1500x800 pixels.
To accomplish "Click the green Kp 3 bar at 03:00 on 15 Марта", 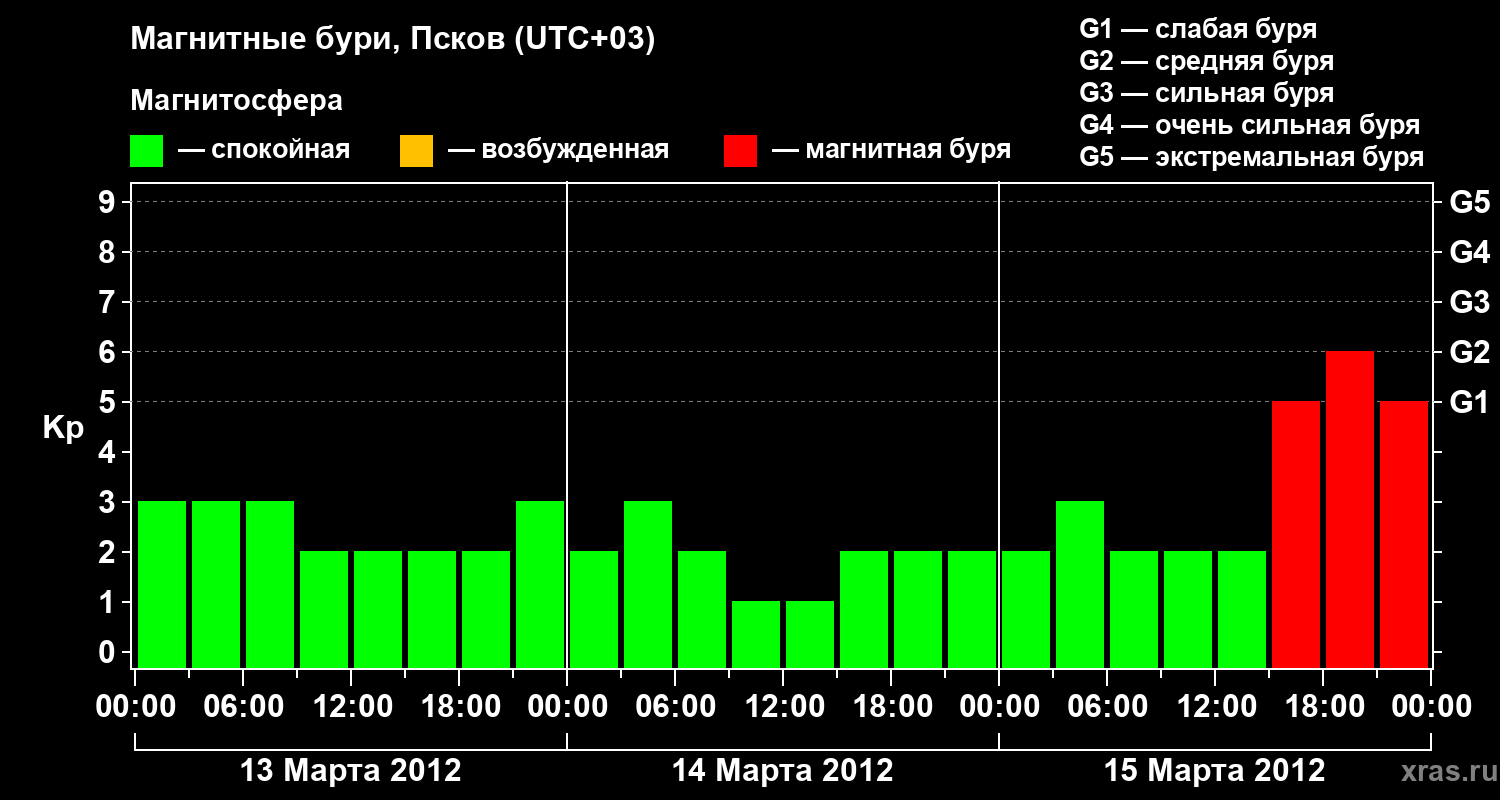I will point(1080,585).
